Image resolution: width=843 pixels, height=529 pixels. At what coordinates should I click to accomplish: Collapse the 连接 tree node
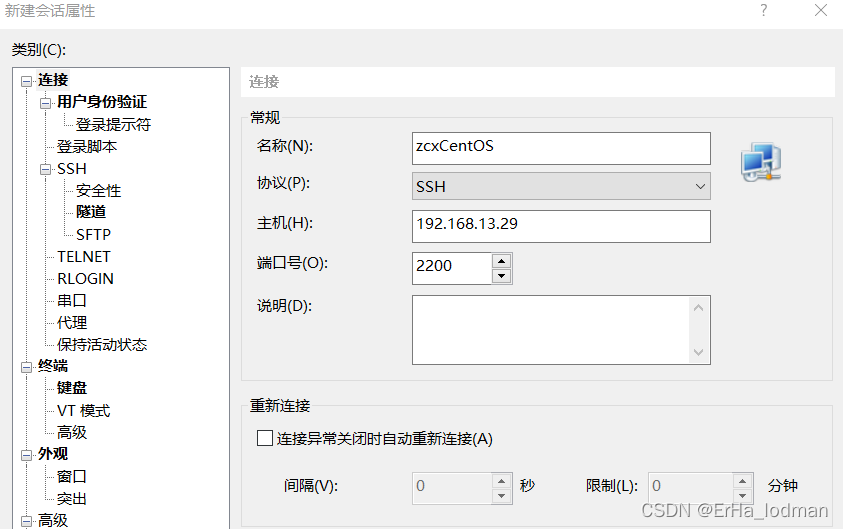click(26, 81)
